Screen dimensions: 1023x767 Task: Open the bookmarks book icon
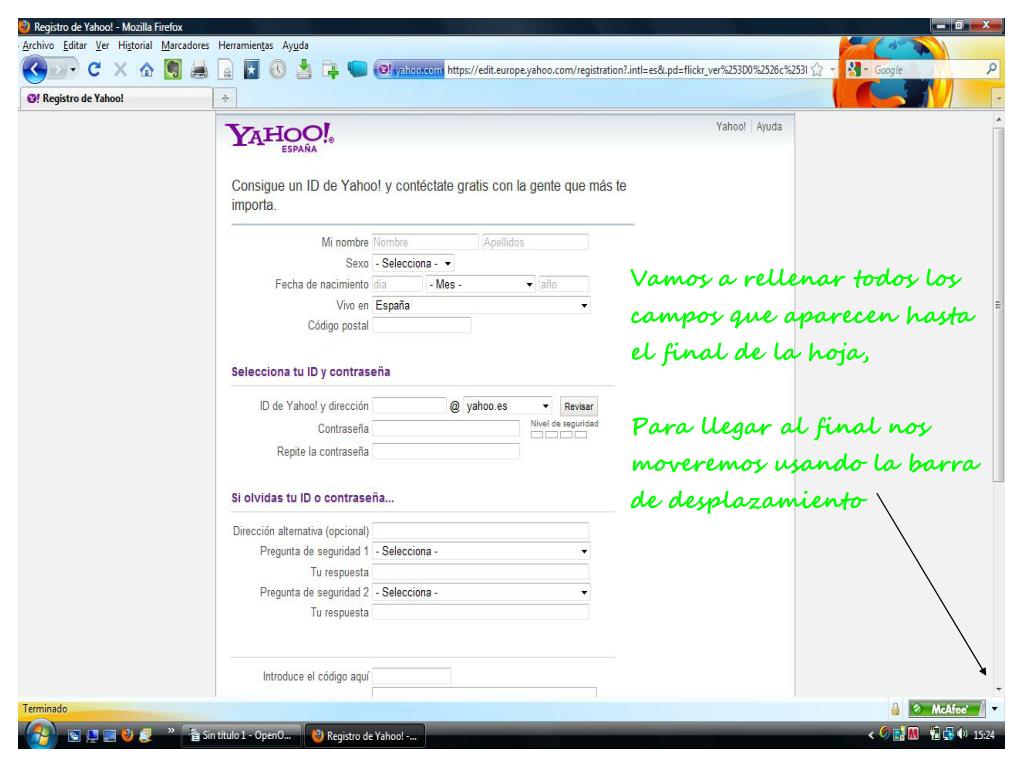(x=252, y=69)
